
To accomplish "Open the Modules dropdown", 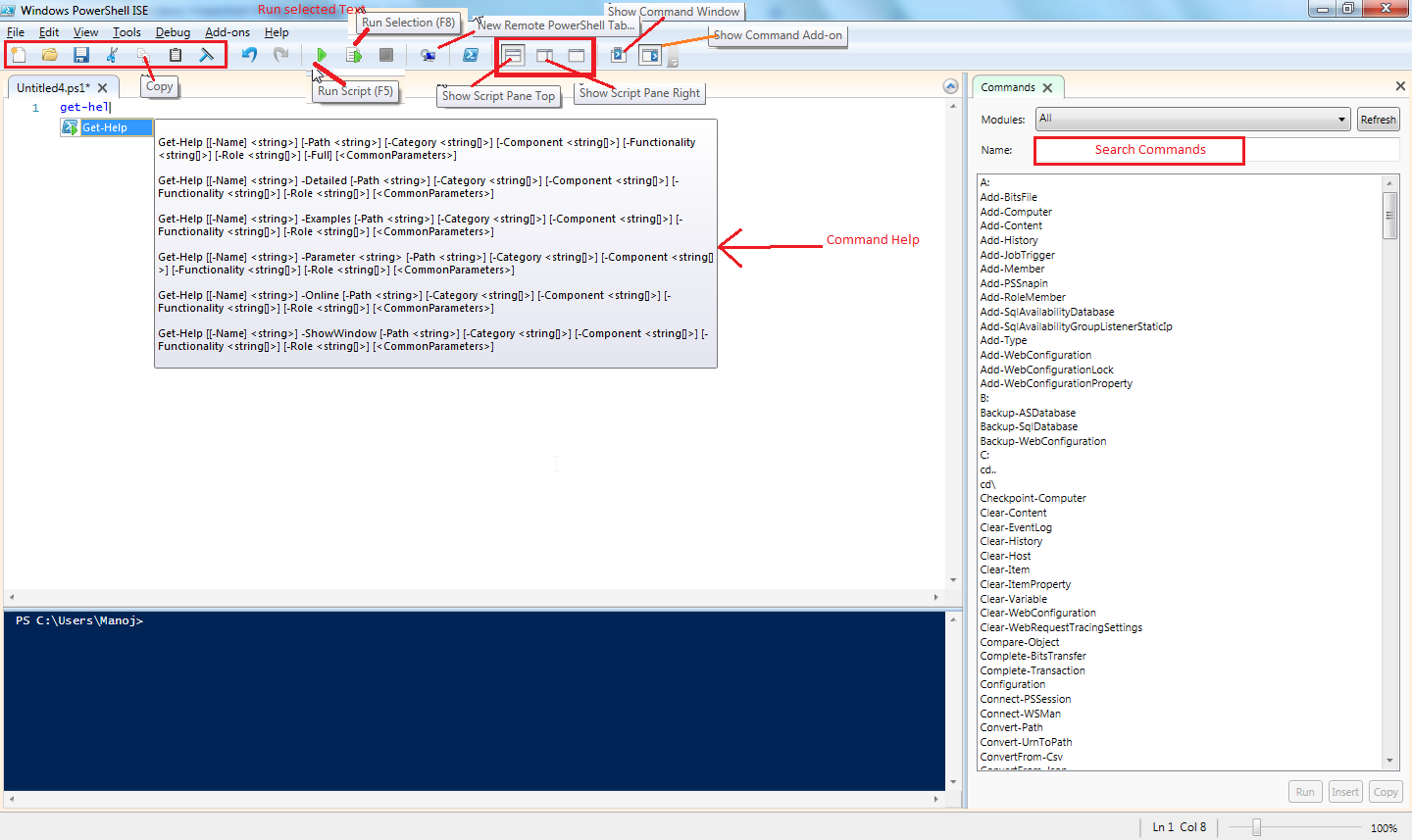I will point(1193,120).
